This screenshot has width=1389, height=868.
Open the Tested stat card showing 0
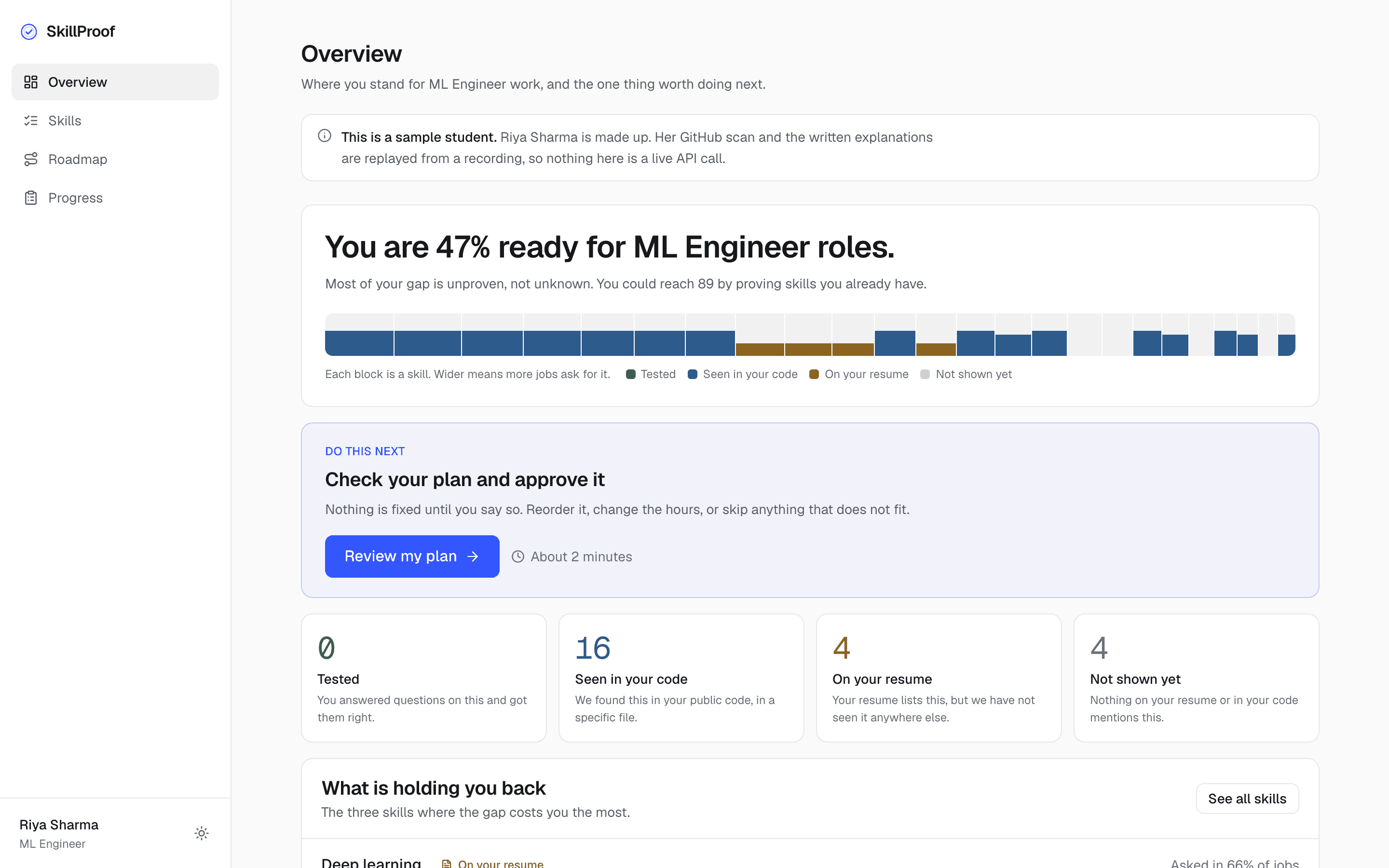tap(423, 678)
